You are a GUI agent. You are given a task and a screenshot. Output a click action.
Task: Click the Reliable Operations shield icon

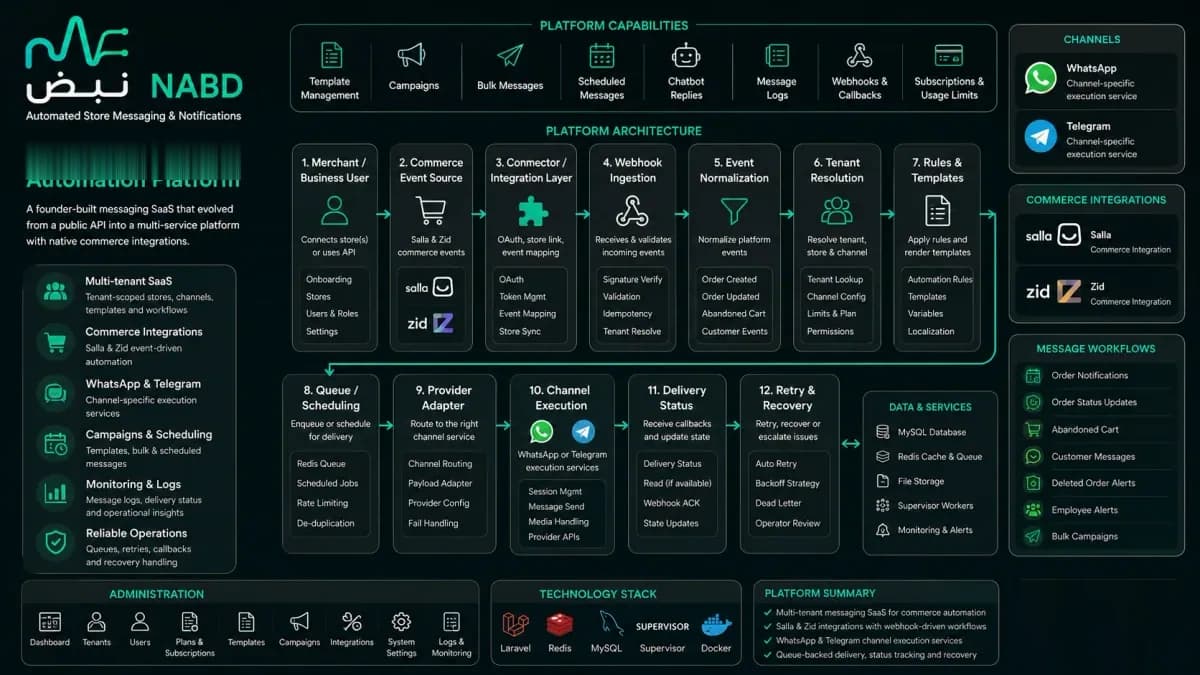click(54, 542)
